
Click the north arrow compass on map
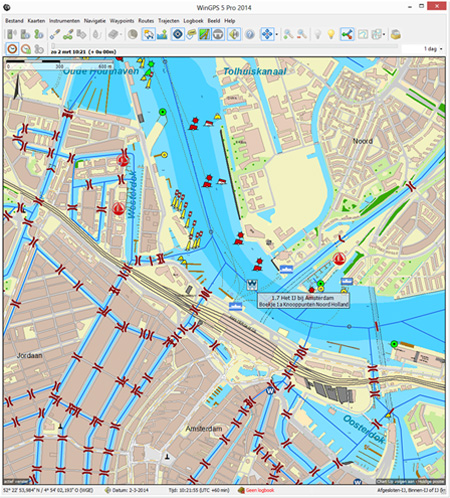(18, 88)
